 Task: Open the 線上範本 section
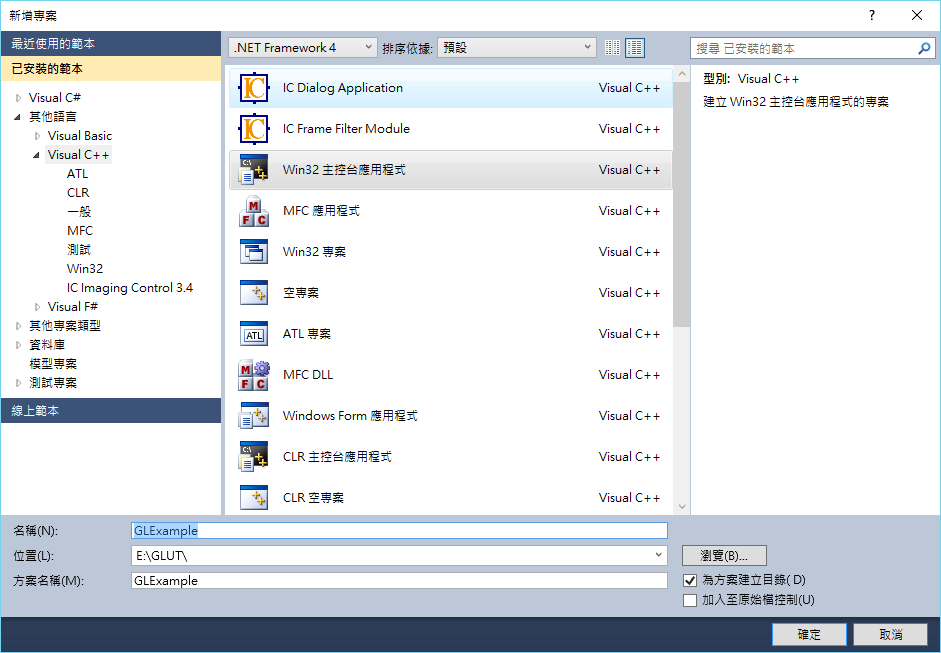point(111,411)
